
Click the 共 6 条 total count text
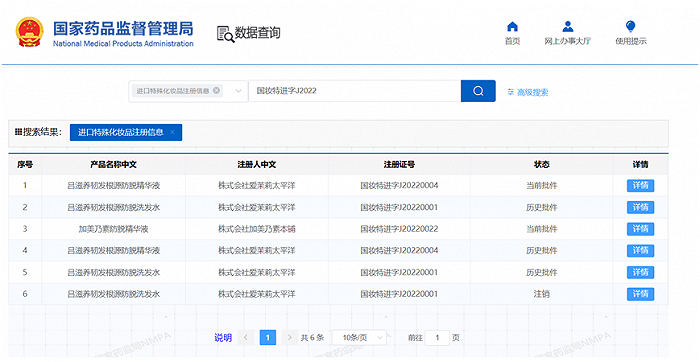[312, 338]
